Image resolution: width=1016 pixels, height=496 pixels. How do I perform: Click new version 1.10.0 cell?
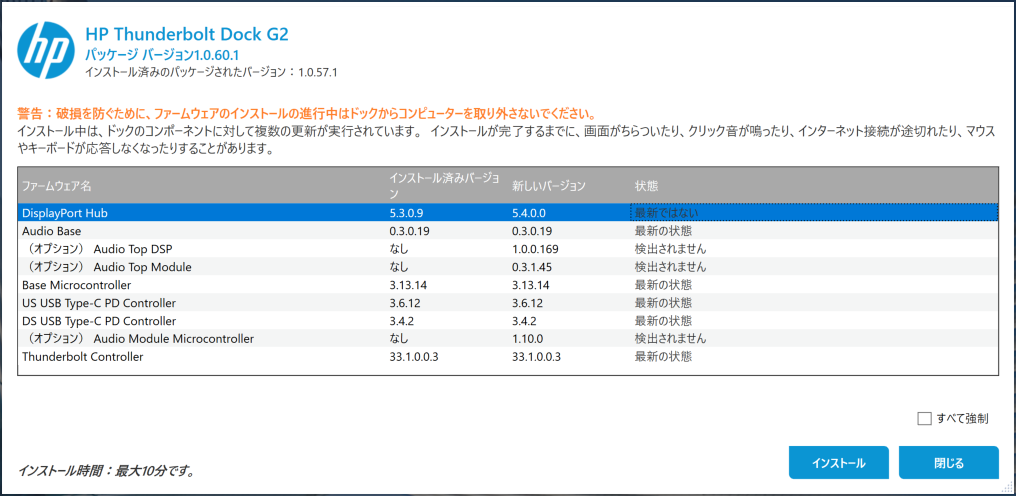pos(527,338)
